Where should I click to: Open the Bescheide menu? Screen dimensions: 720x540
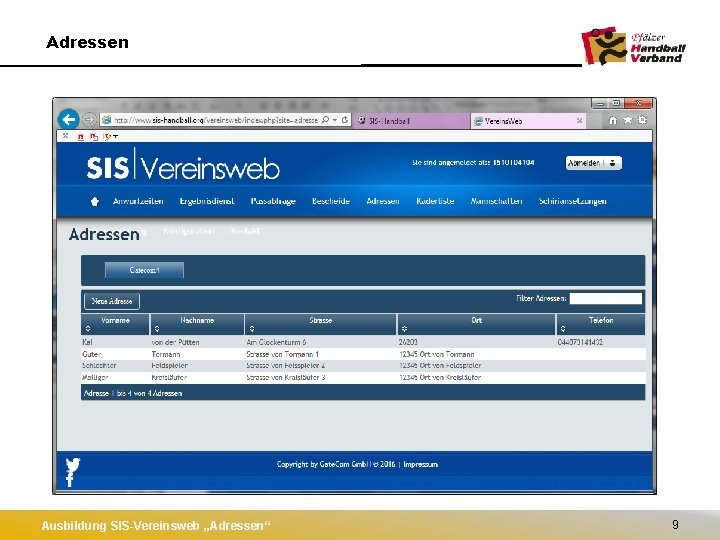point(331,201)
